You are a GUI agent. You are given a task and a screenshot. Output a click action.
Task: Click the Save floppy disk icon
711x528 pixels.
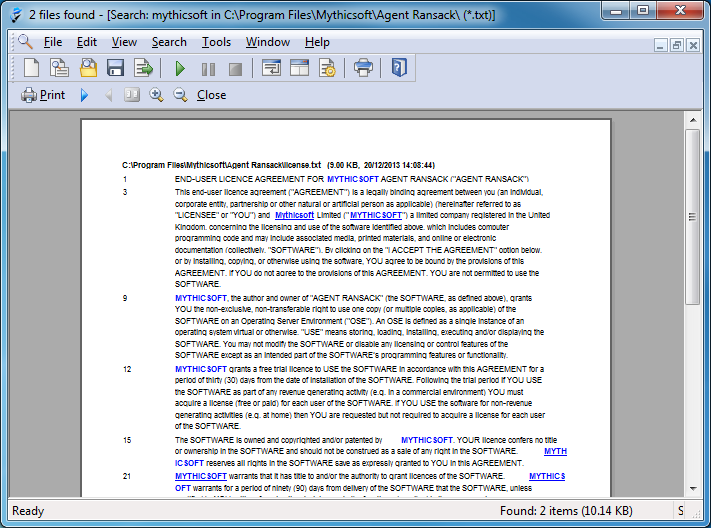[x=115, y=68]
